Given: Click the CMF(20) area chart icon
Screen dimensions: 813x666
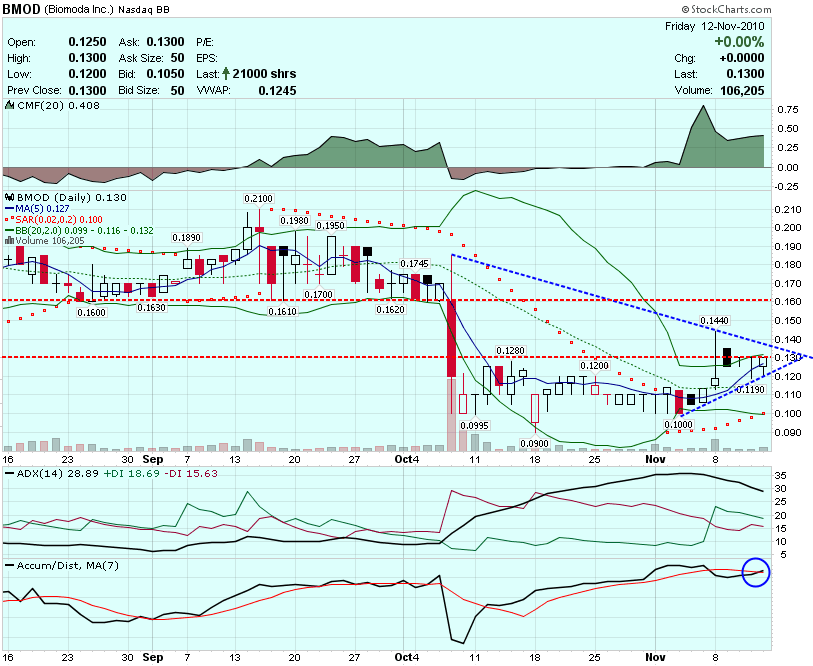Looking at the screenshot, I should (x=9, y=105).
